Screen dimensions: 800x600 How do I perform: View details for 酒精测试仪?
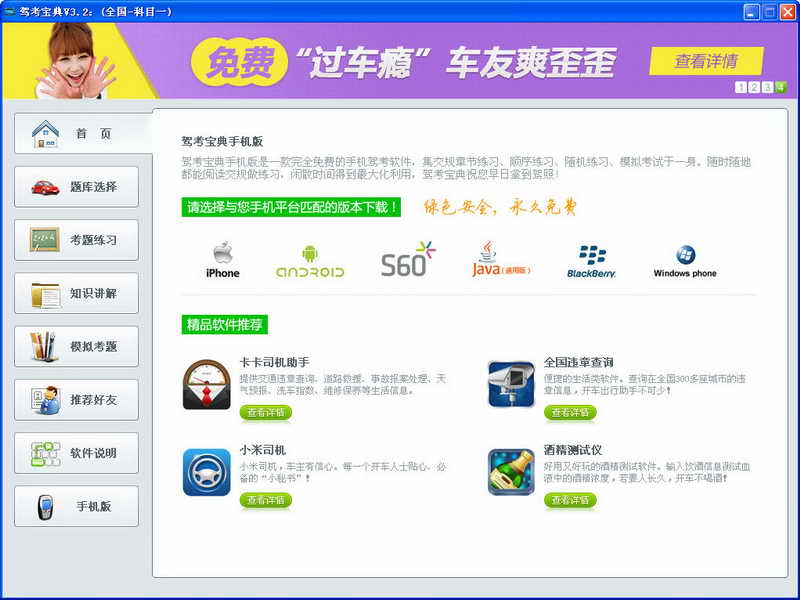[570, 501]
